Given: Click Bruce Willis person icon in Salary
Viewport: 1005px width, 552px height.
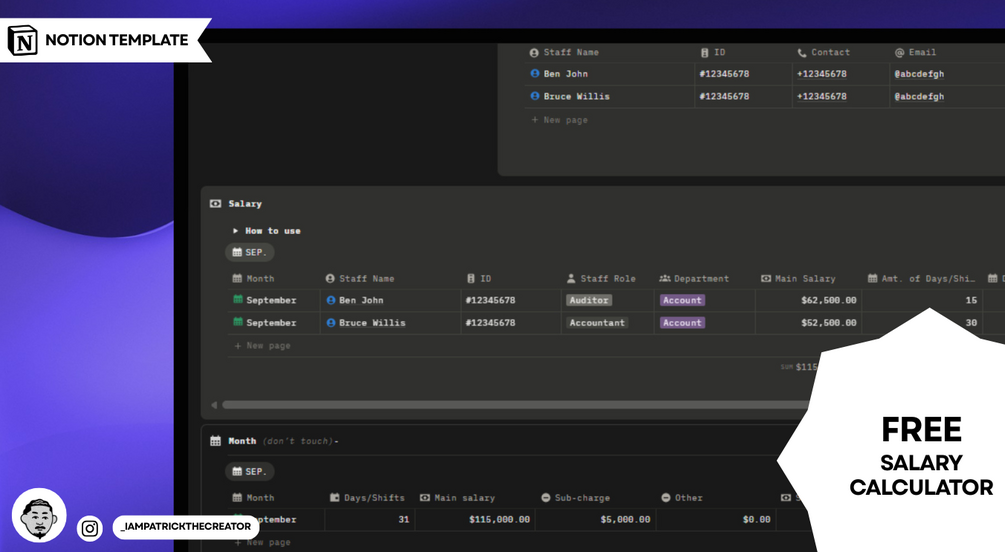Looking at the screenshot, I should coord(331,323).
